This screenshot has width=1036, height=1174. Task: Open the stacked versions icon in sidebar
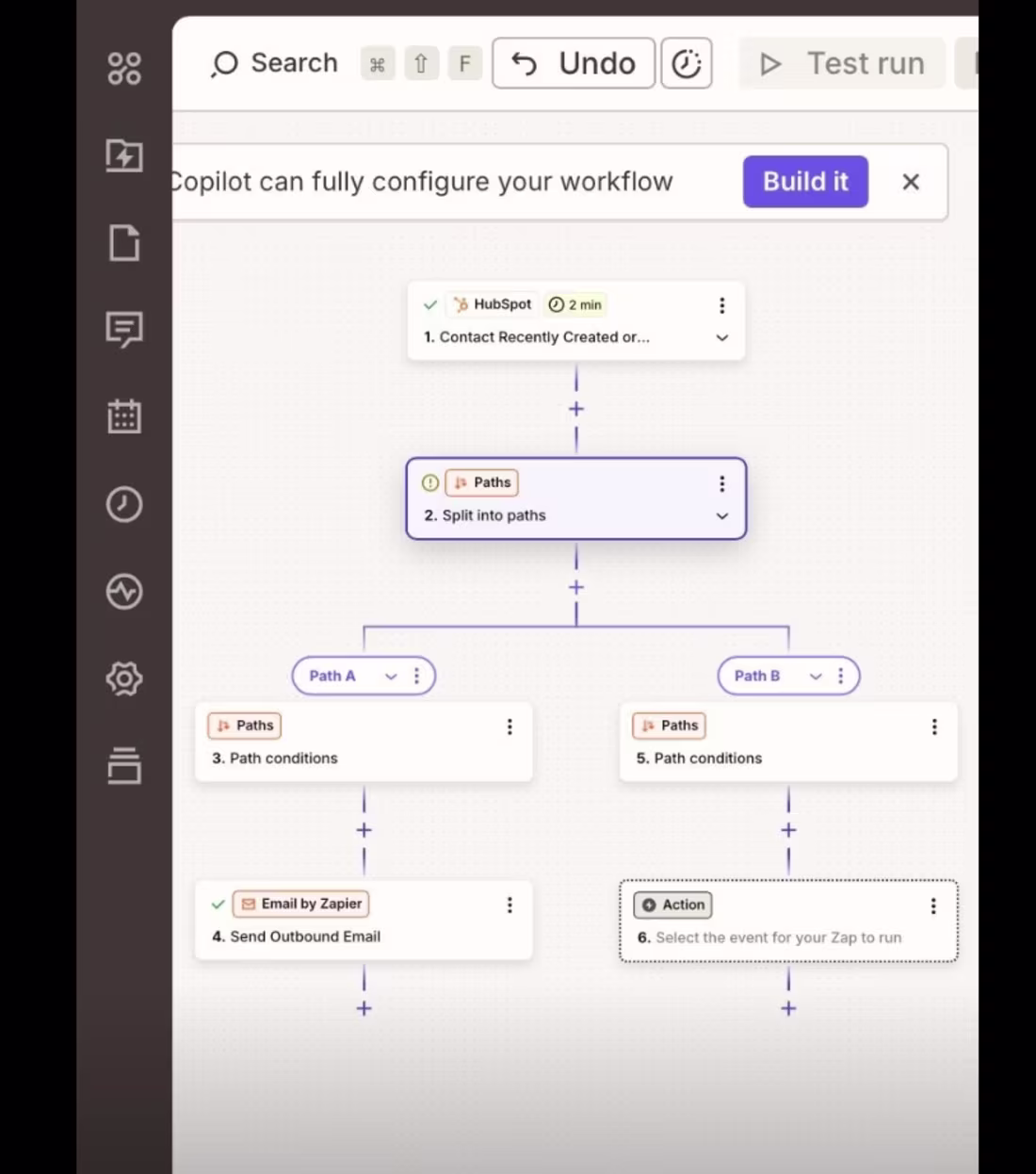(124, 765)
